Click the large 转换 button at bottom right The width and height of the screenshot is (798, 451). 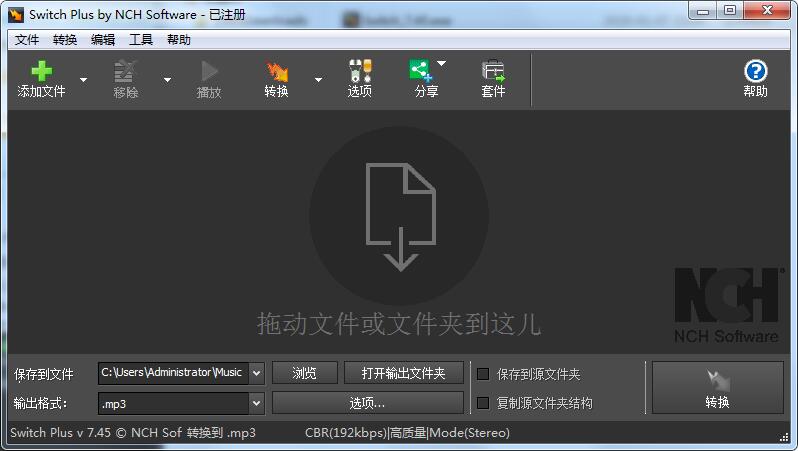(x=717, y=388)
